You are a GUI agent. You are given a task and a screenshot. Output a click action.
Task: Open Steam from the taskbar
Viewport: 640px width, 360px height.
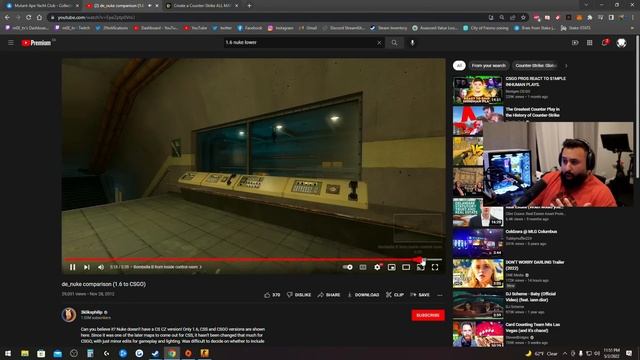coord(156,353)
